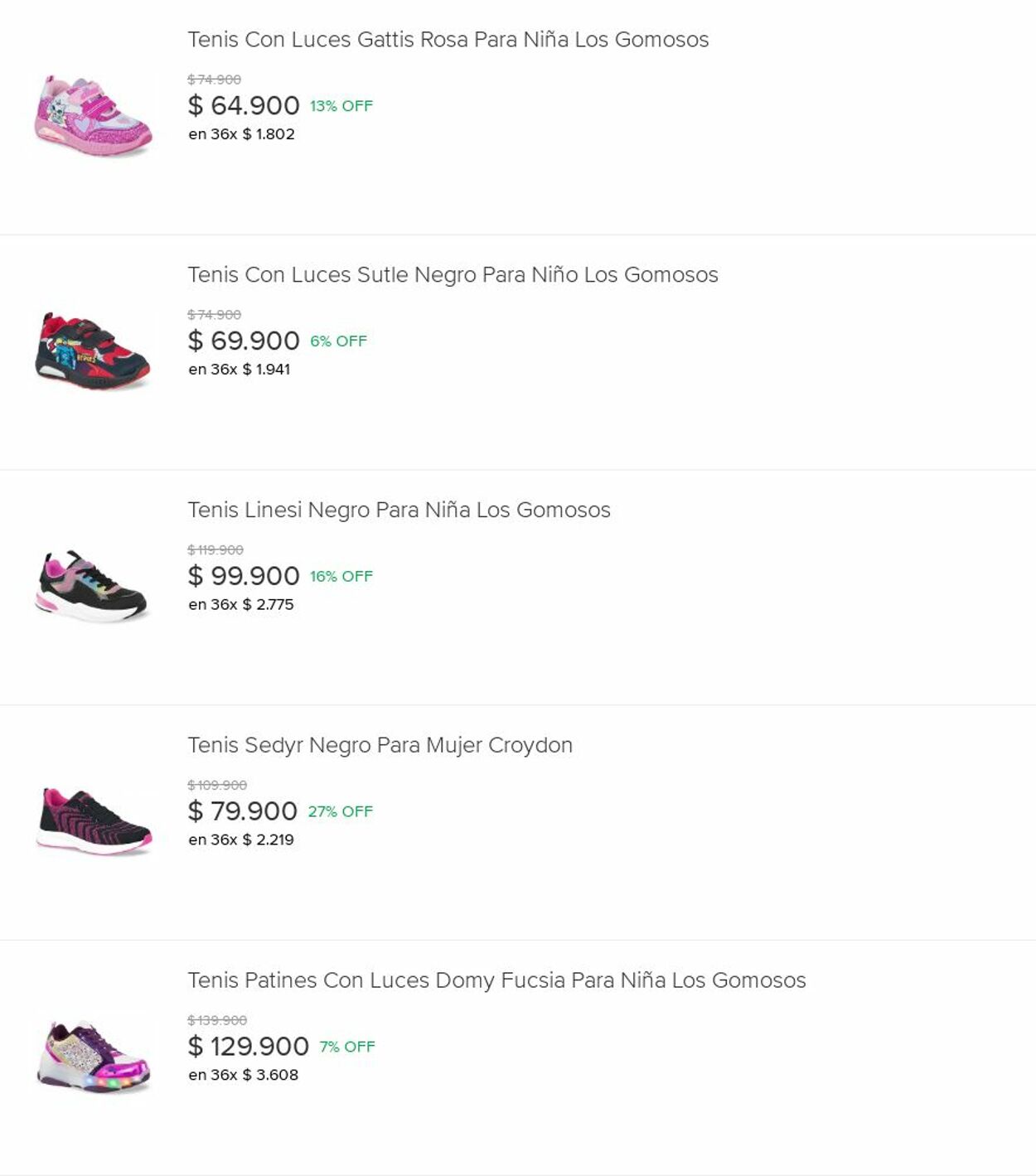This screenshot has height=1176, width=1036.
Task: Open the pink Gattis Rosa sneaker thumbnail
Action: tap(93, 116)
